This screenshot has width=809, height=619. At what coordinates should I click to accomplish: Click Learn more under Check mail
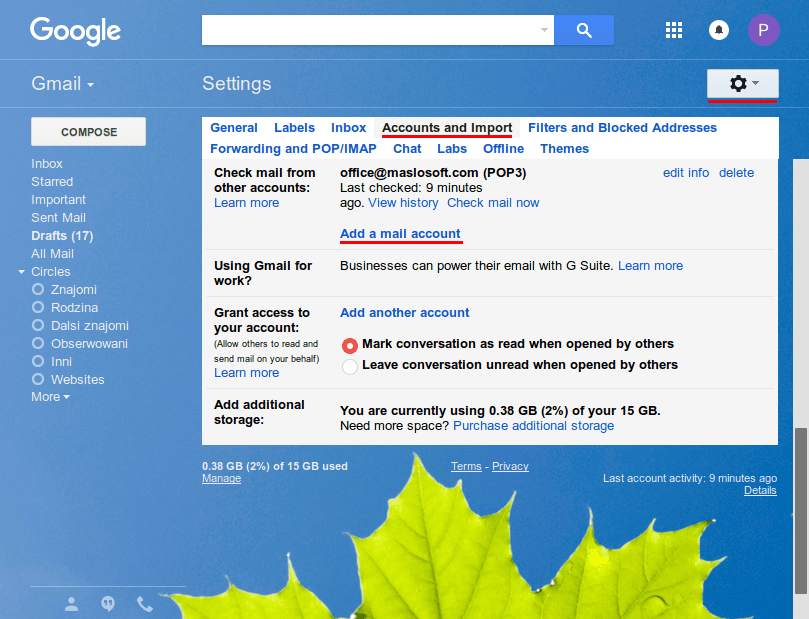(247, 203)
